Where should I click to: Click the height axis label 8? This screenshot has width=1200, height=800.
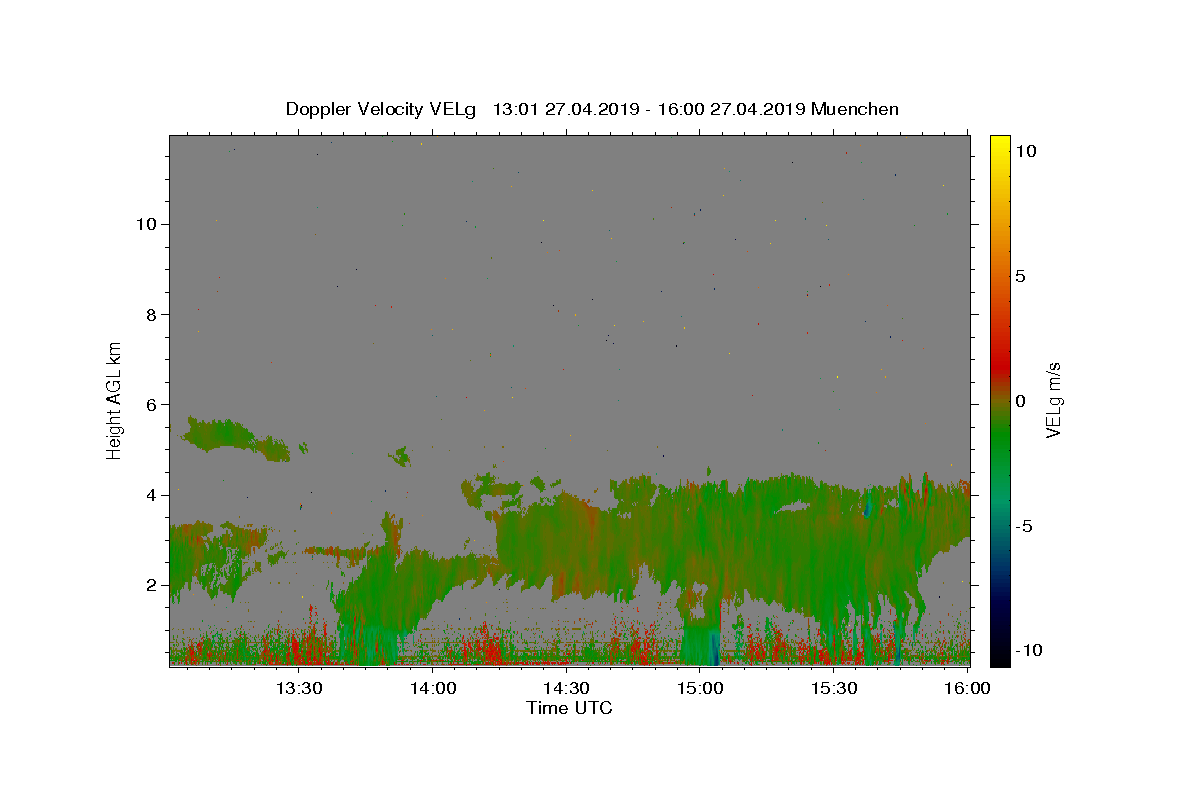(151, 314)
